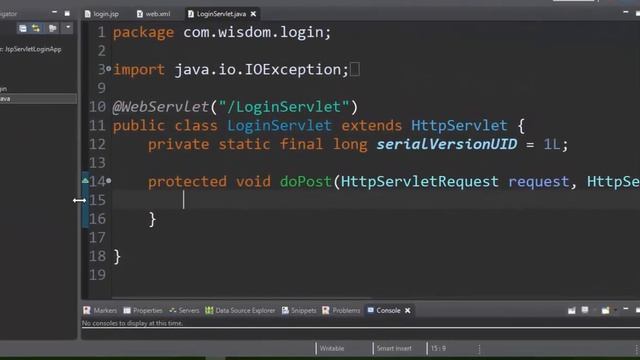Maximize the navigator panel

[x=67, y=13]
